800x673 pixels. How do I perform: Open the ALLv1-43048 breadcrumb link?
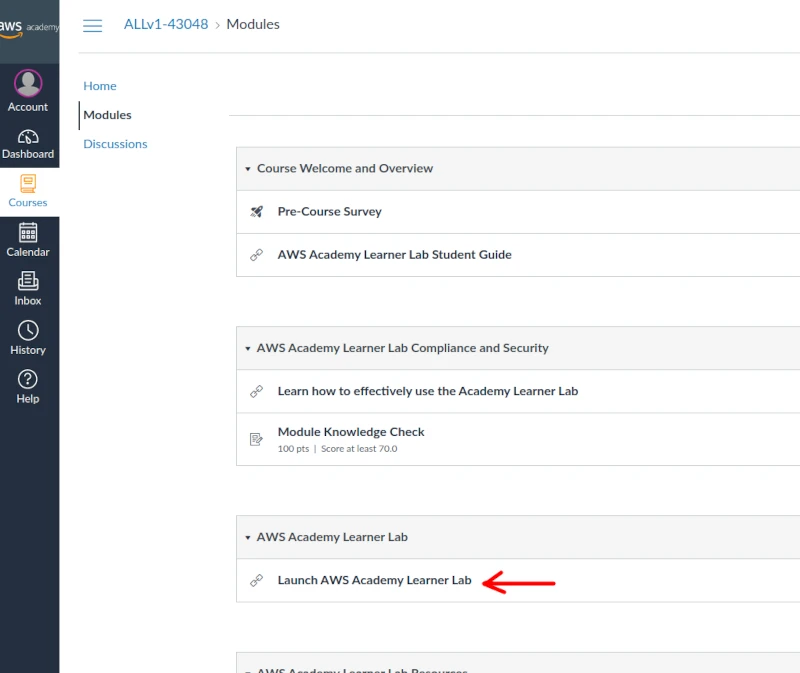click(x=166, y=24)
